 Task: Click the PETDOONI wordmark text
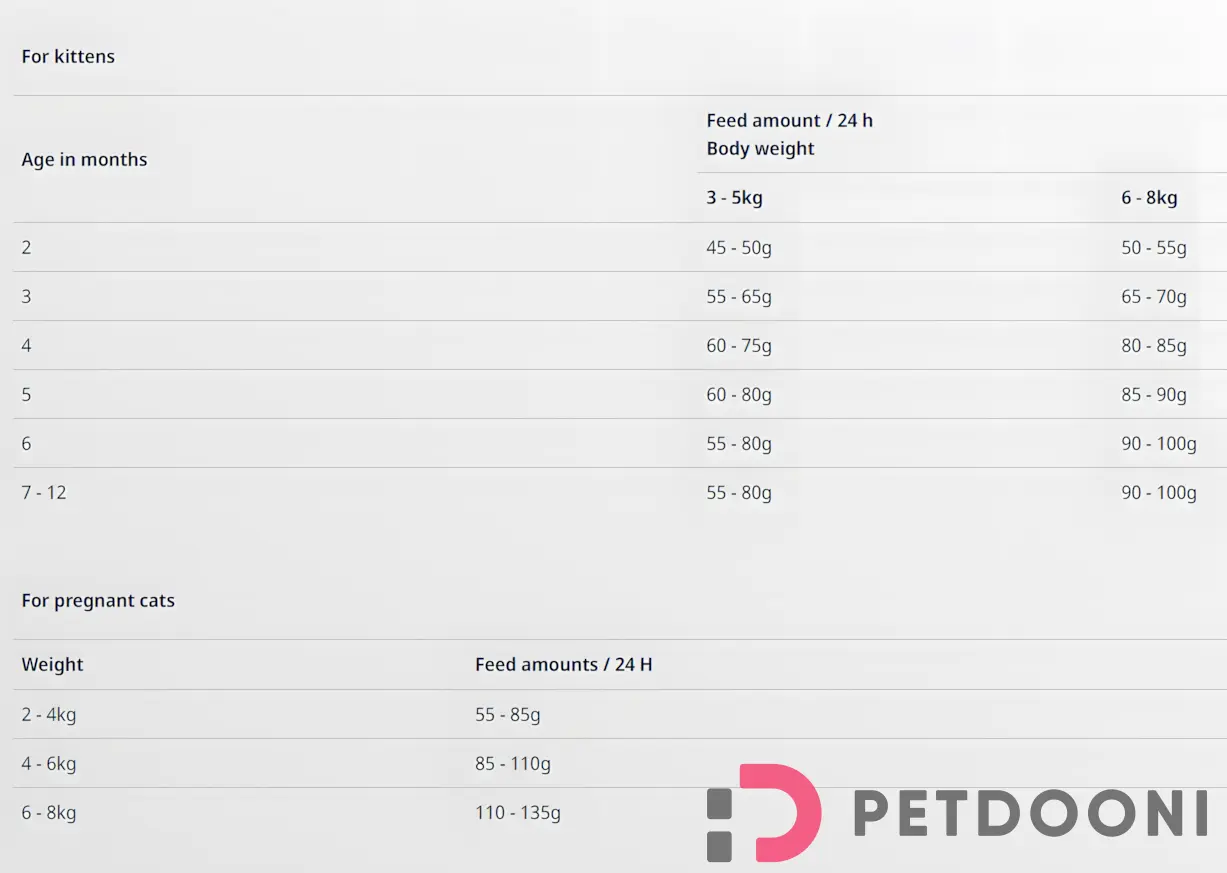(1030, 814)
